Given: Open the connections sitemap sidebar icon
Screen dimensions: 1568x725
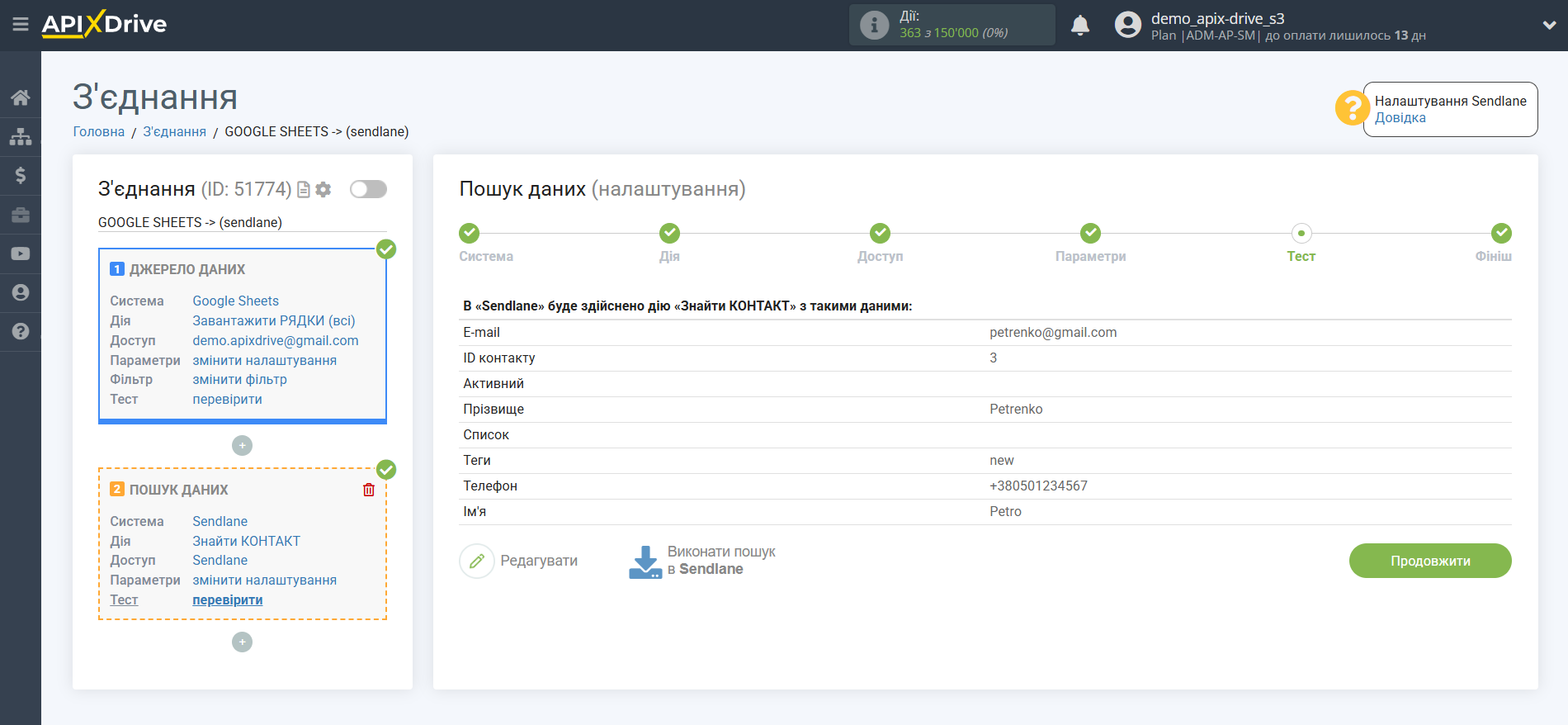Looking at the screenshot, I should (21, 136).
